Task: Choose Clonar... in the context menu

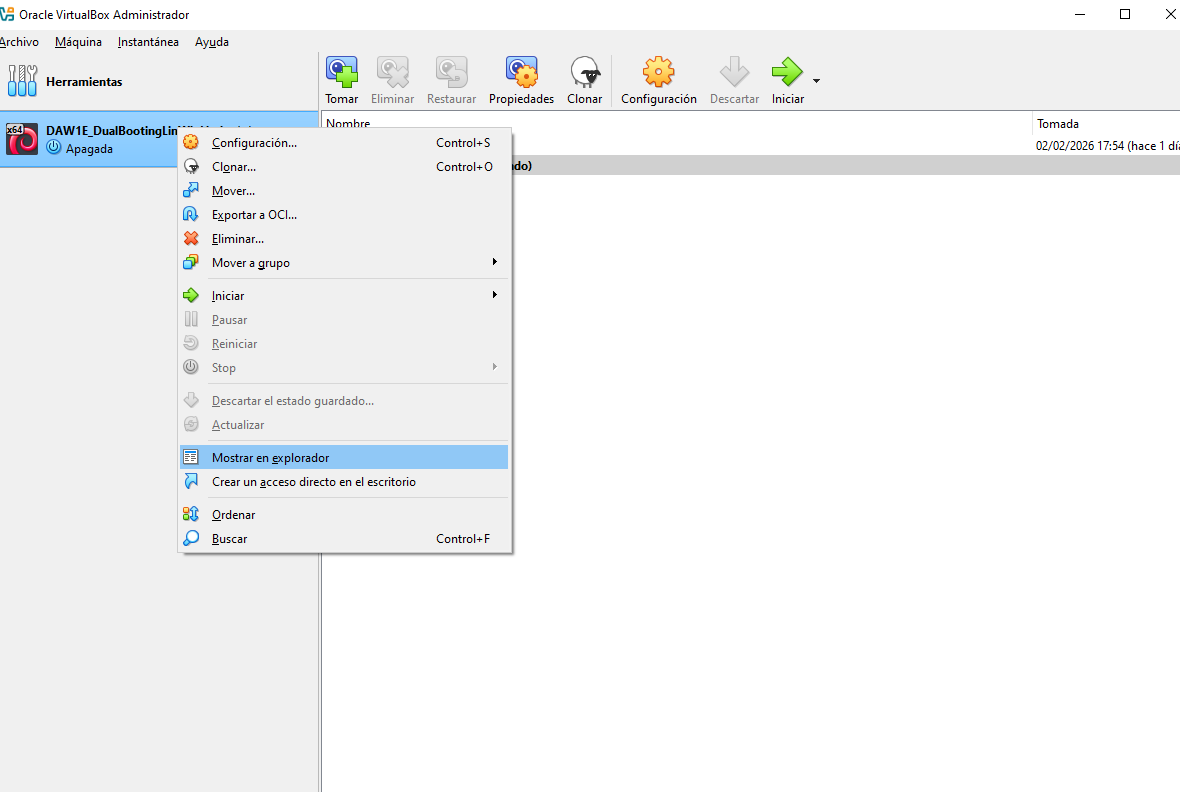Action: point(344,166)
